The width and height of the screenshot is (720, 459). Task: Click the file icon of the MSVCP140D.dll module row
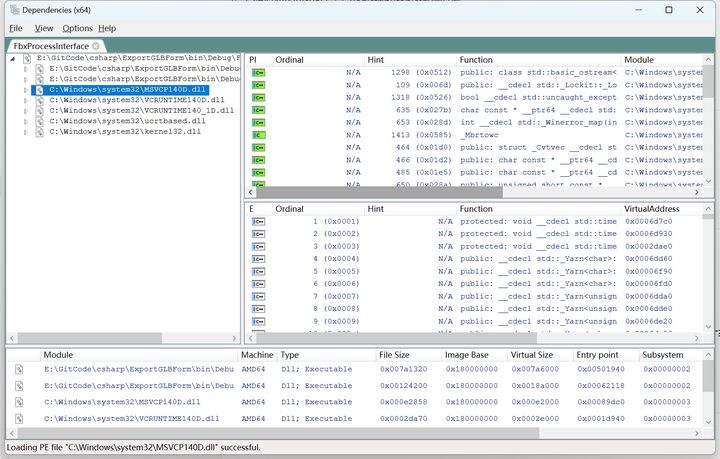pos(19,402)
